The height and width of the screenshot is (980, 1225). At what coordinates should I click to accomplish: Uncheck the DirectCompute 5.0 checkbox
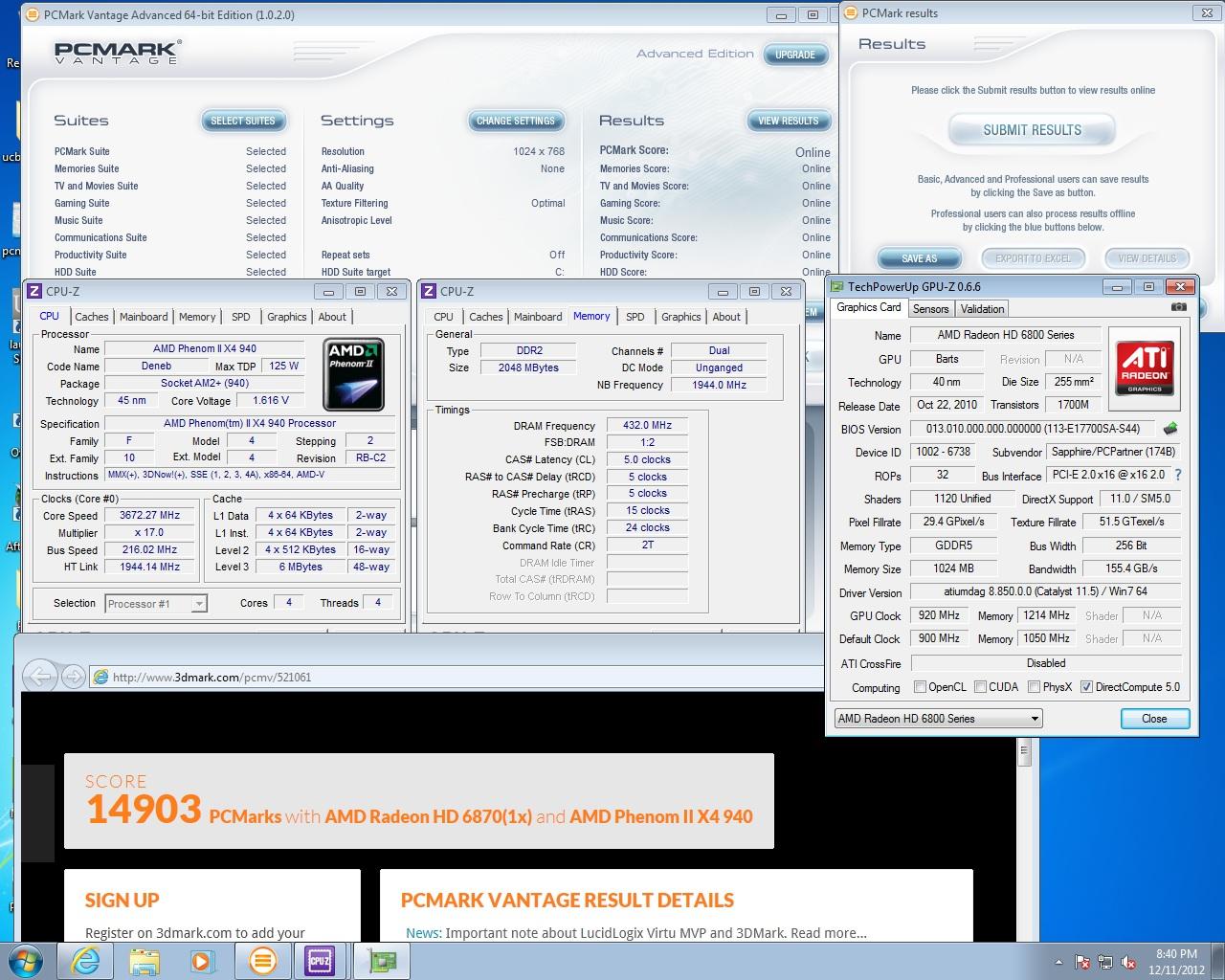[x=1086, y=686]
